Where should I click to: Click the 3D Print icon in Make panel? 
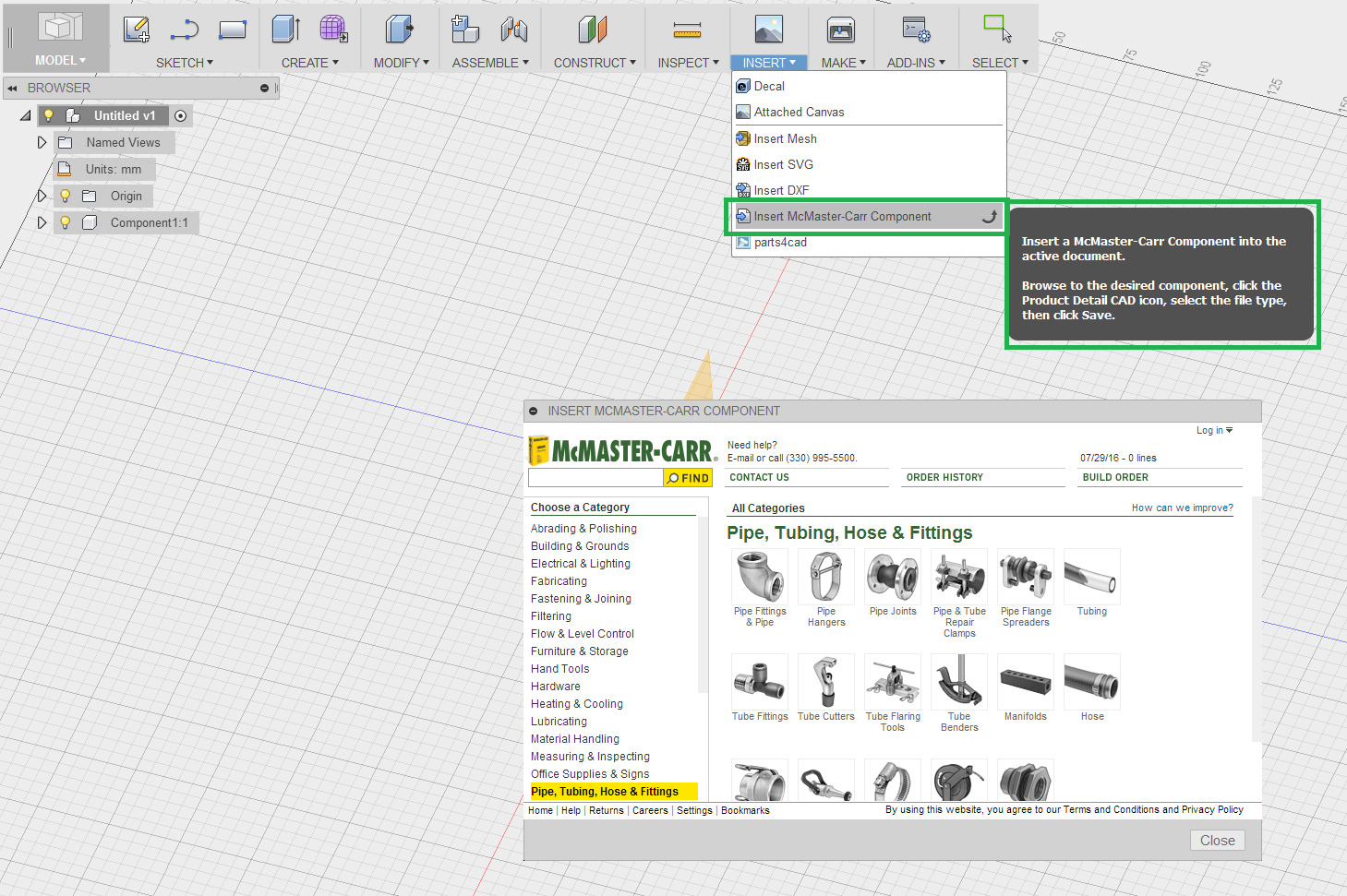tap(839, 29)
